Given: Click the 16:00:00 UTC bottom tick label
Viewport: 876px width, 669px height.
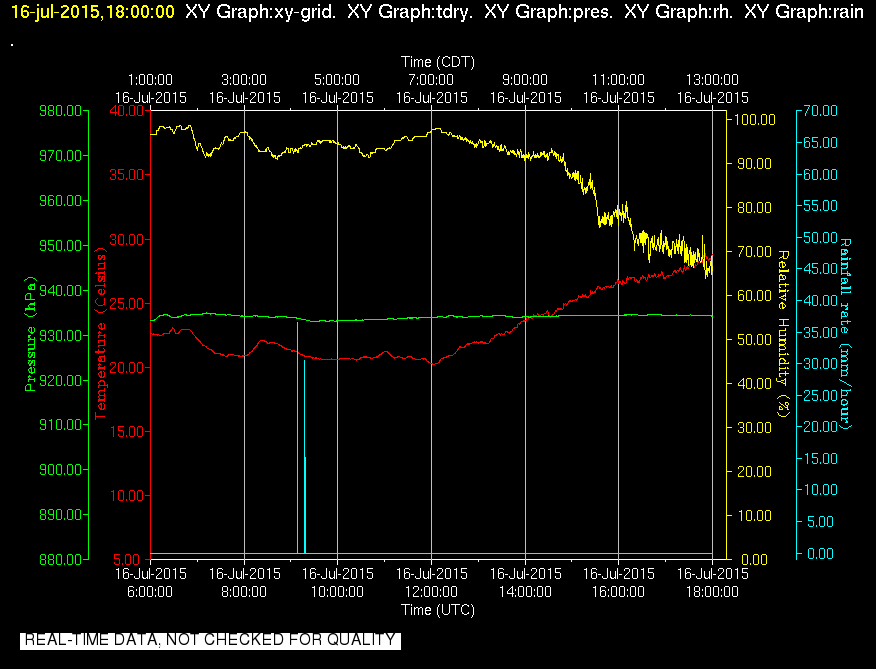Looking at the screenshot, I should (618, 592).
